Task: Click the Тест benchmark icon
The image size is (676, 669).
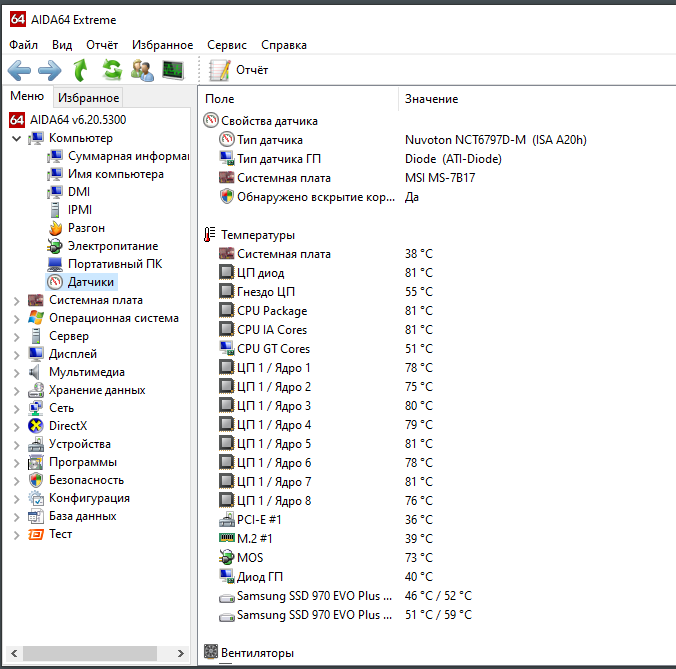Action: (36, 535)
